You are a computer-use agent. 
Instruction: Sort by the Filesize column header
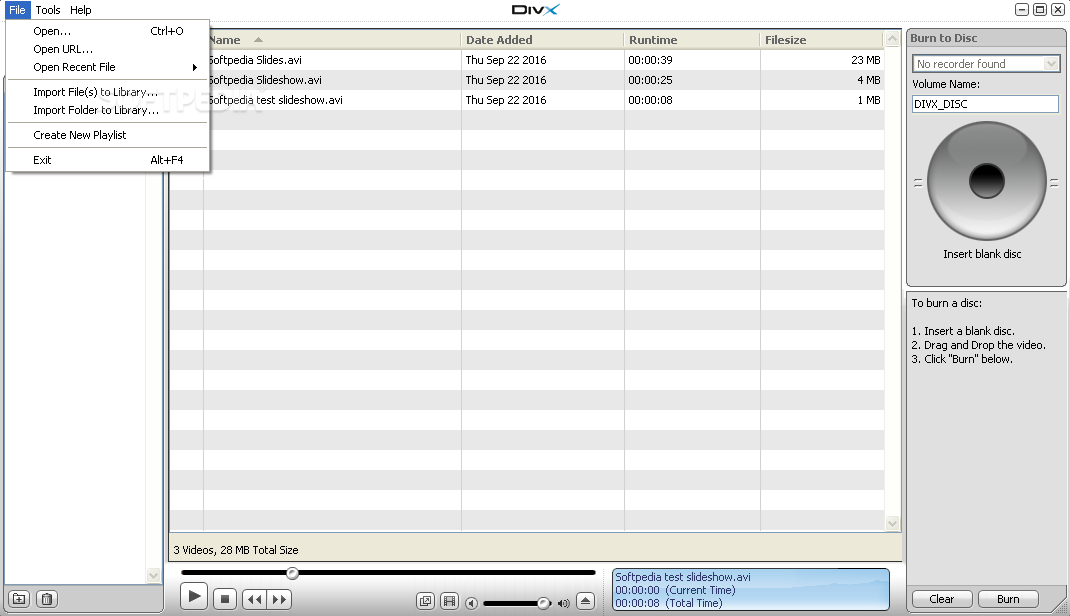click(822, 40)
